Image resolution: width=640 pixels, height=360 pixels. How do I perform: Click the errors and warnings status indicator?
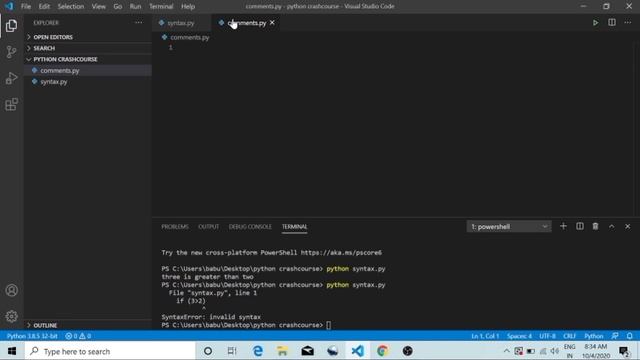point(78,336)
